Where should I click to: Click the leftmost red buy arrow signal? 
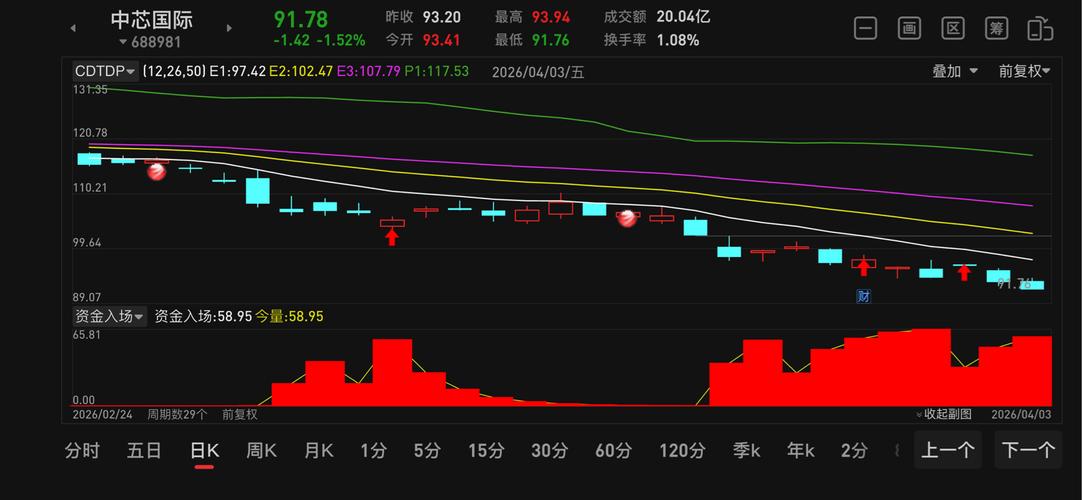(x=391, y=237)
